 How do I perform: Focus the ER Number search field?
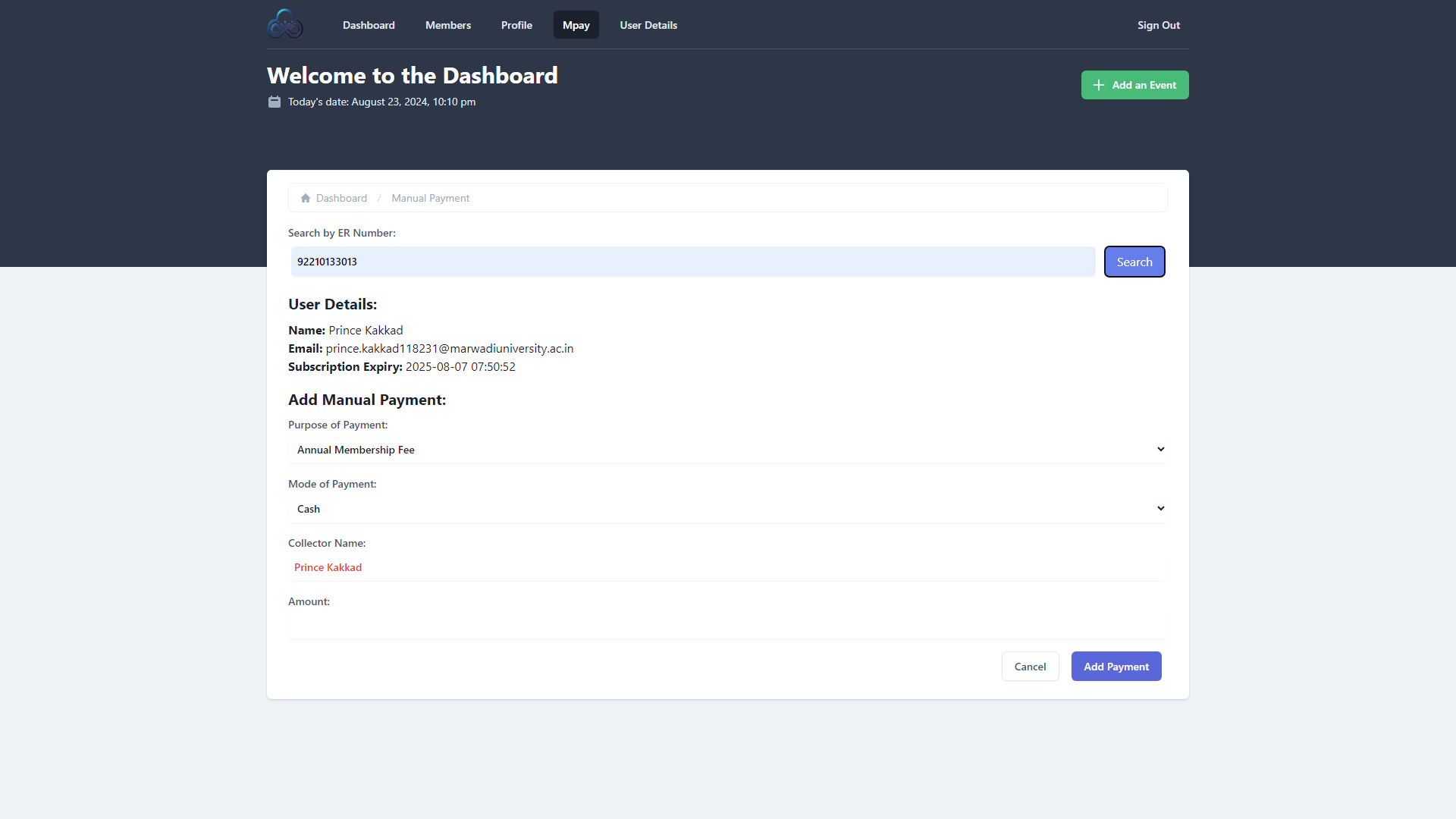coord(692,262)
